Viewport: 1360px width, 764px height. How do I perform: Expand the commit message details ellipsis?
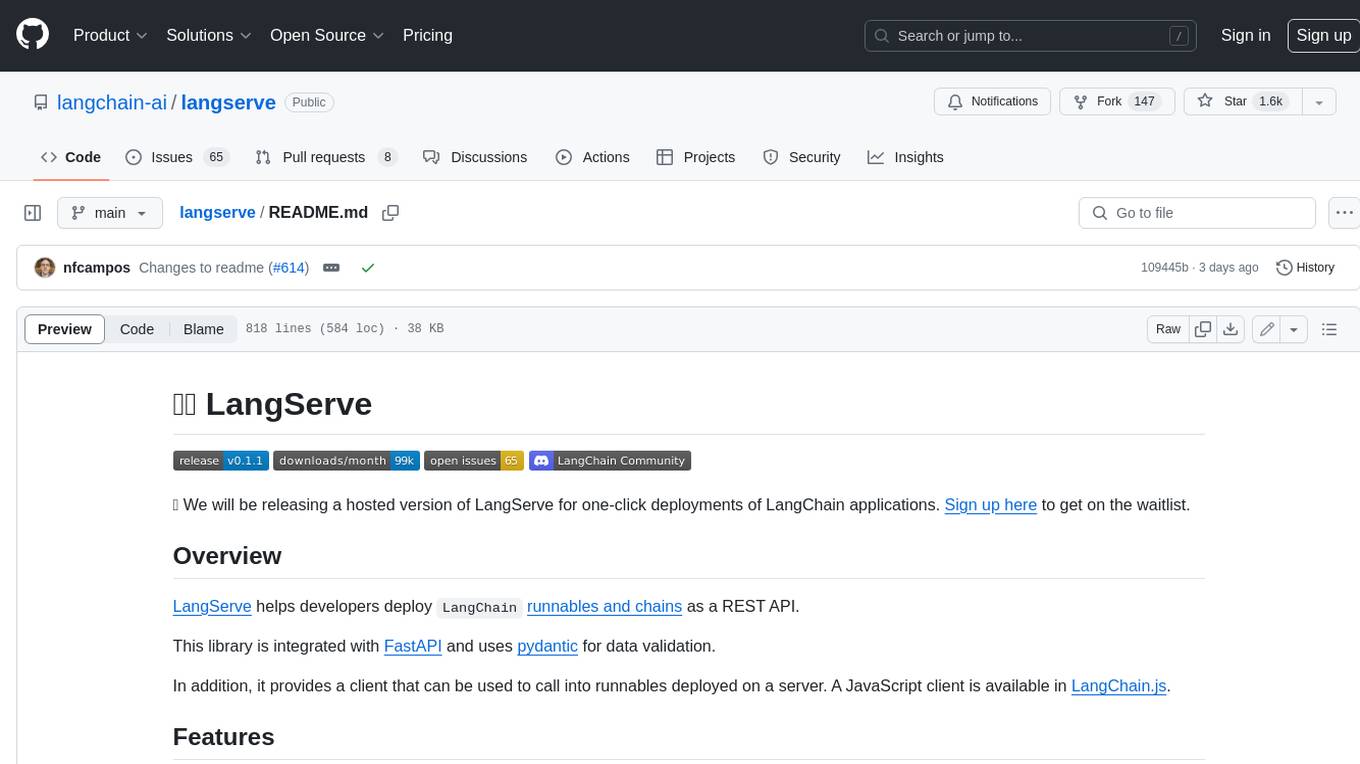331,268
